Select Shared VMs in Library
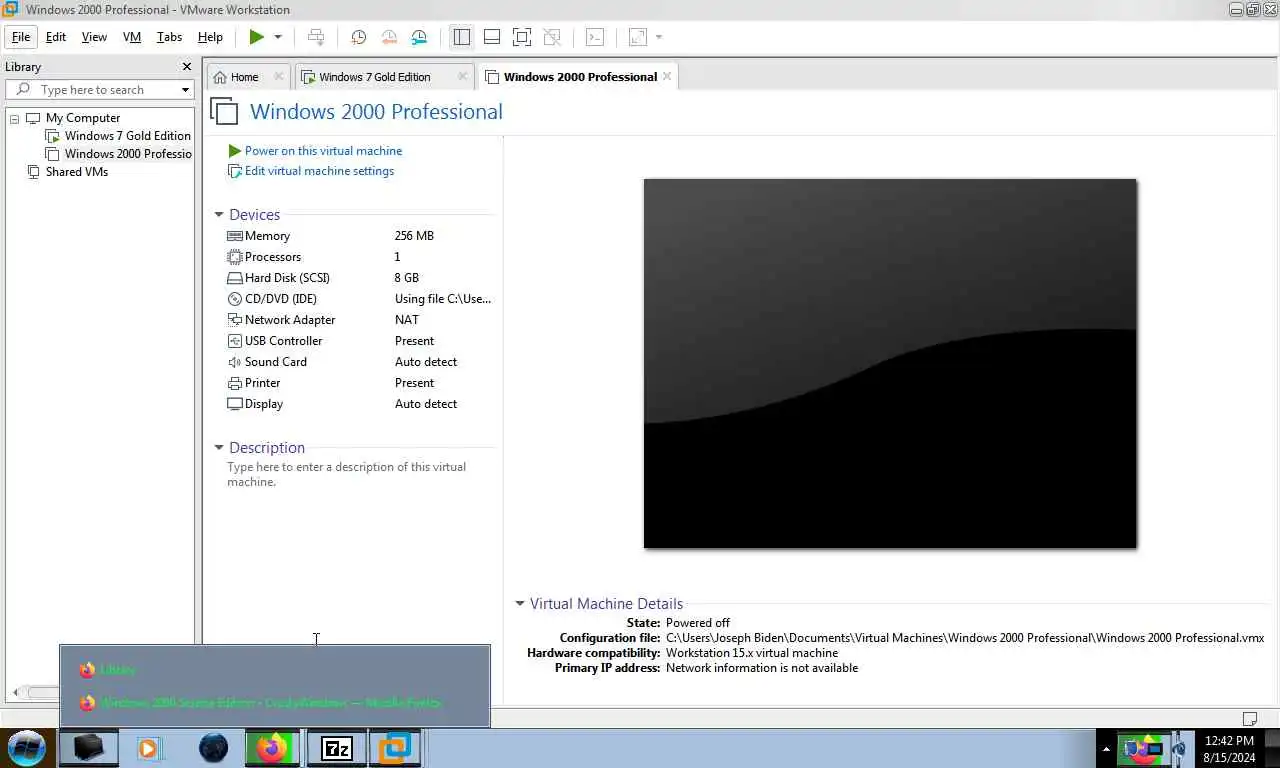 click(68, 172)
